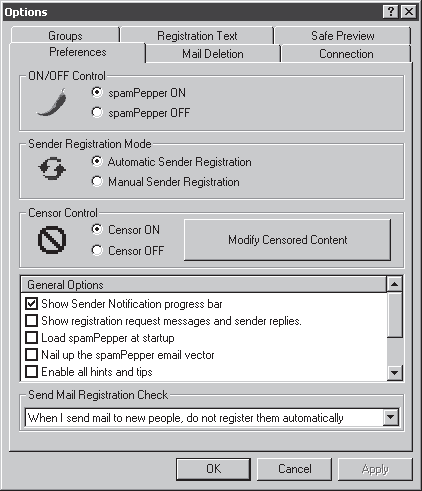The image size is (422, 491).
Task: Confirm settings with the OK button
Action: tap(213, 469)
